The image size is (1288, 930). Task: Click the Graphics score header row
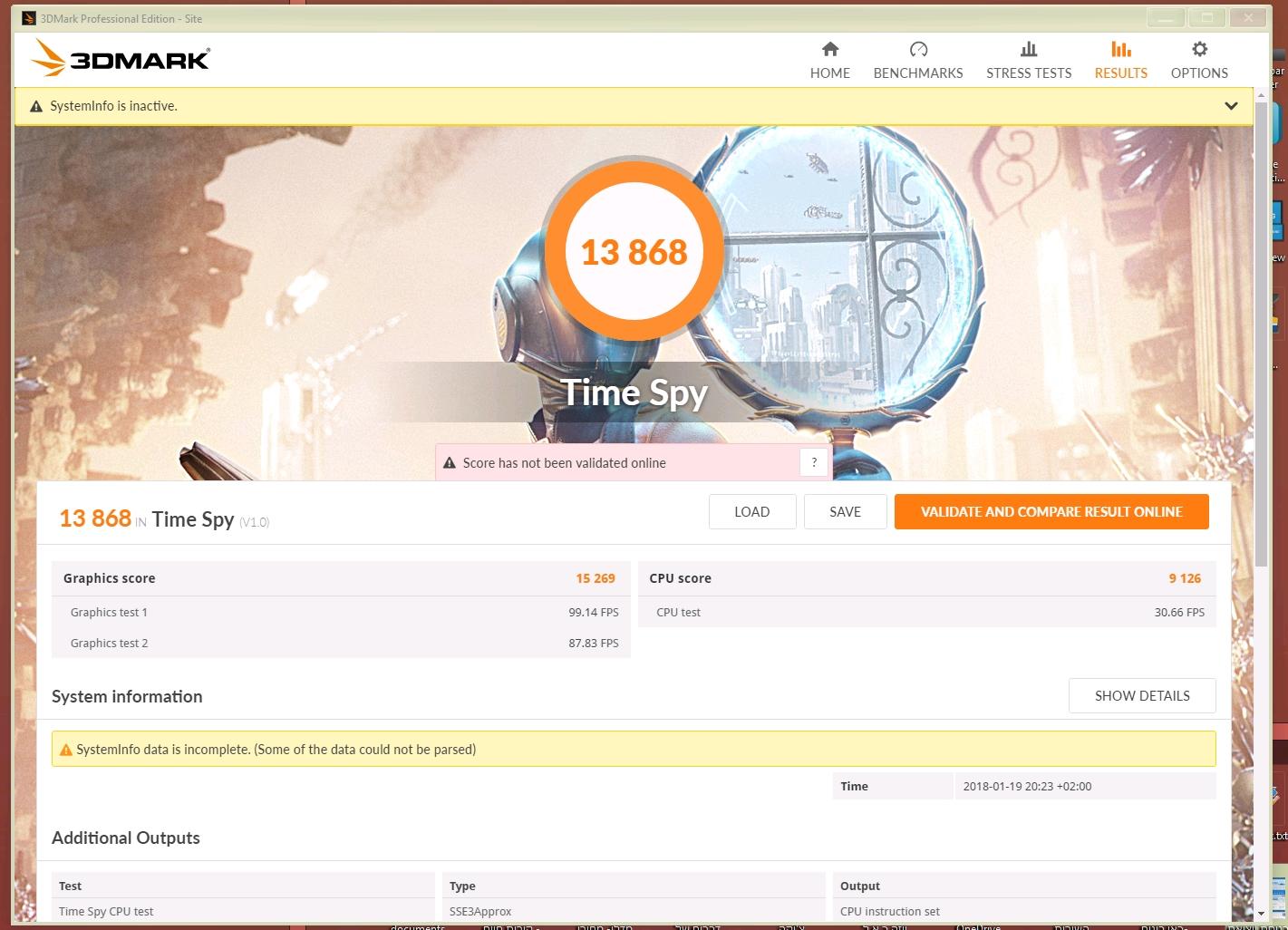coord(339,578)
